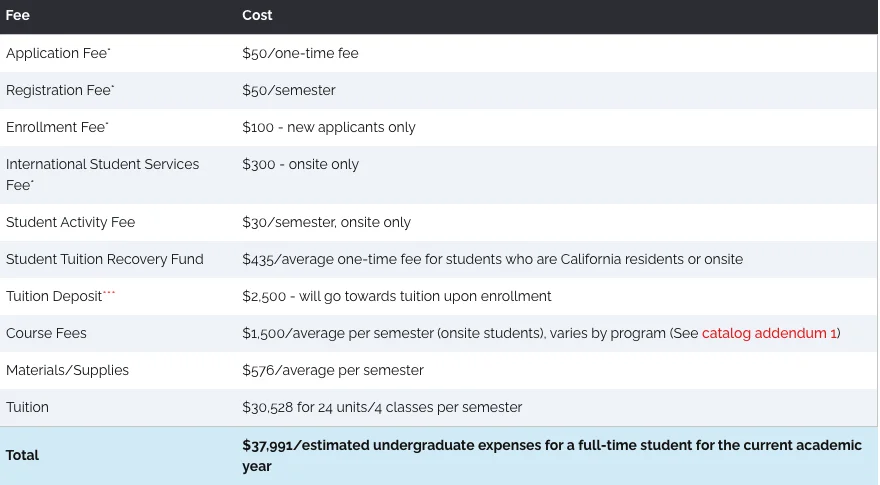Select the Application Fee row label

(x=58, y=53)
